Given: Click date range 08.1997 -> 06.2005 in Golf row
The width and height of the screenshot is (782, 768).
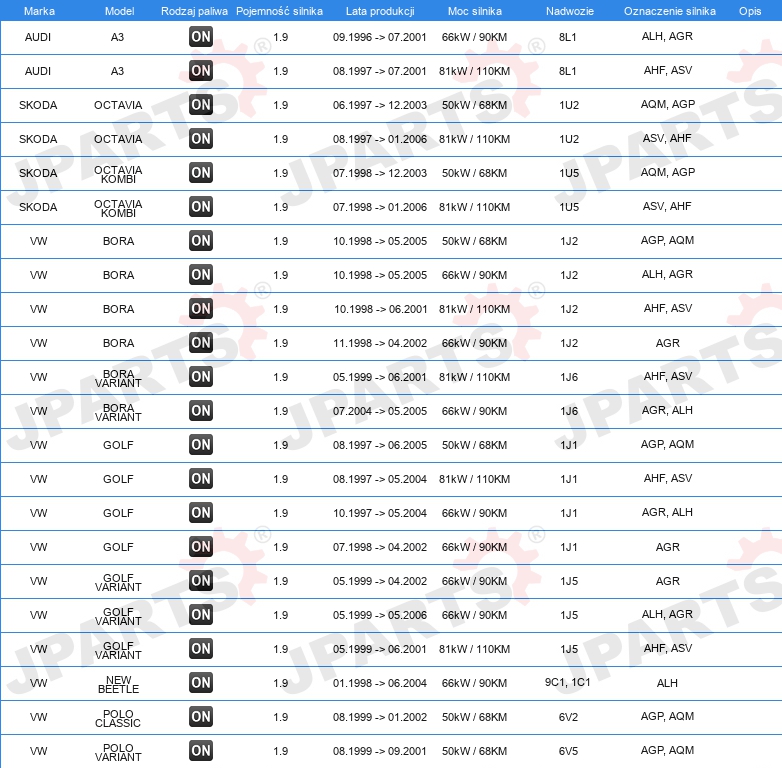Looking at the screenshot, I should (x=380, y=445).
